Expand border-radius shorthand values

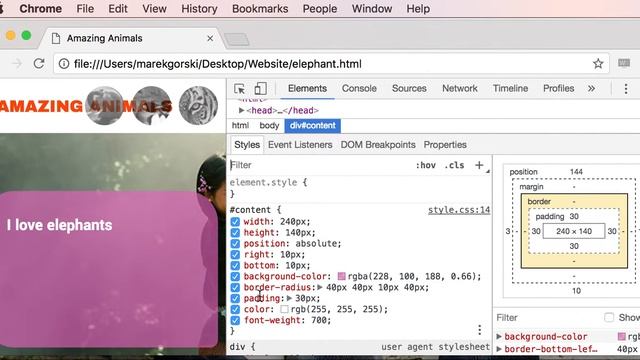point(320,287)
